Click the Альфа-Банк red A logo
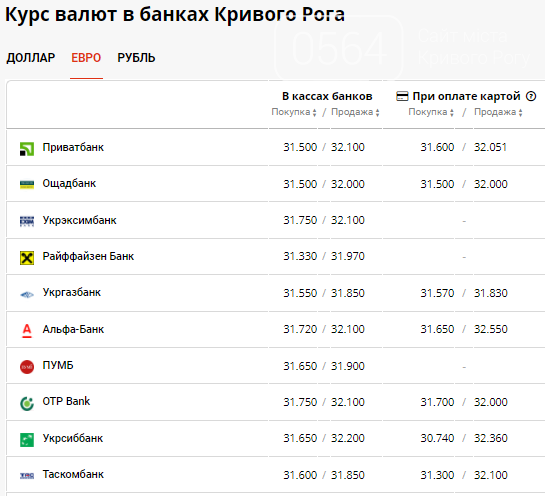 click(27, 331)
